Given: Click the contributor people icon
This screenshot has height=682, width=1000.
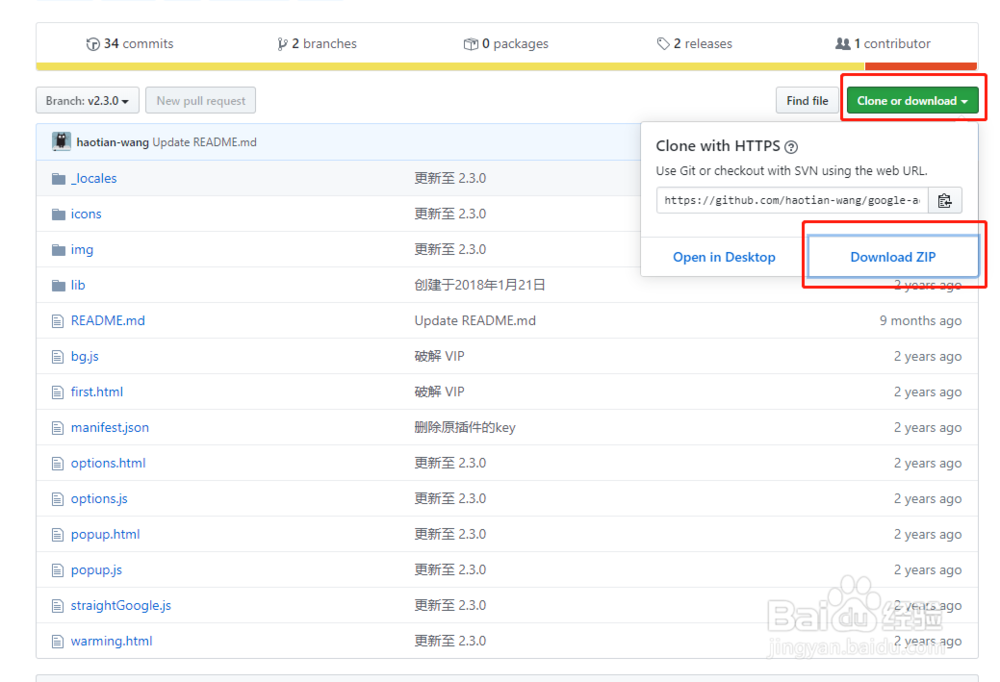Looking at the screenshot, I should (x=842, y=43).
